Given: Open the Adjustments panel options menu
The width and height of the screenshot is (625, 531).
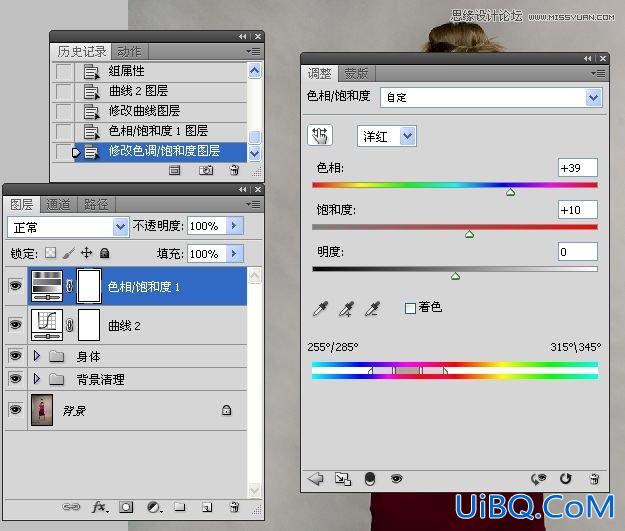Looking at the screenshot, I should [x=598, y=73].
